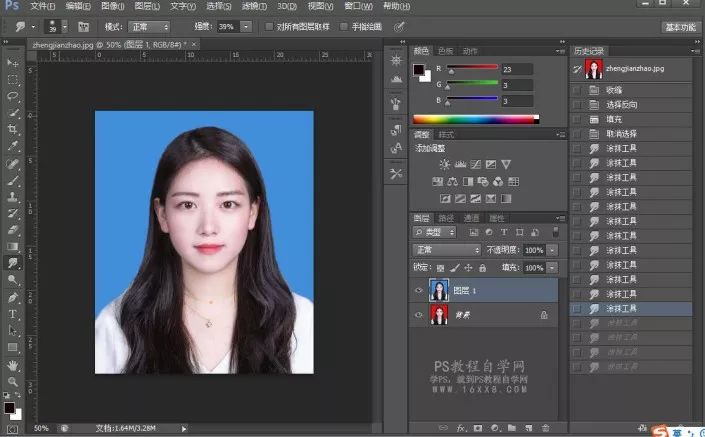Select the Eyedropper tool
The height and width of the screenshot is (437, 705).
(13, 146)
